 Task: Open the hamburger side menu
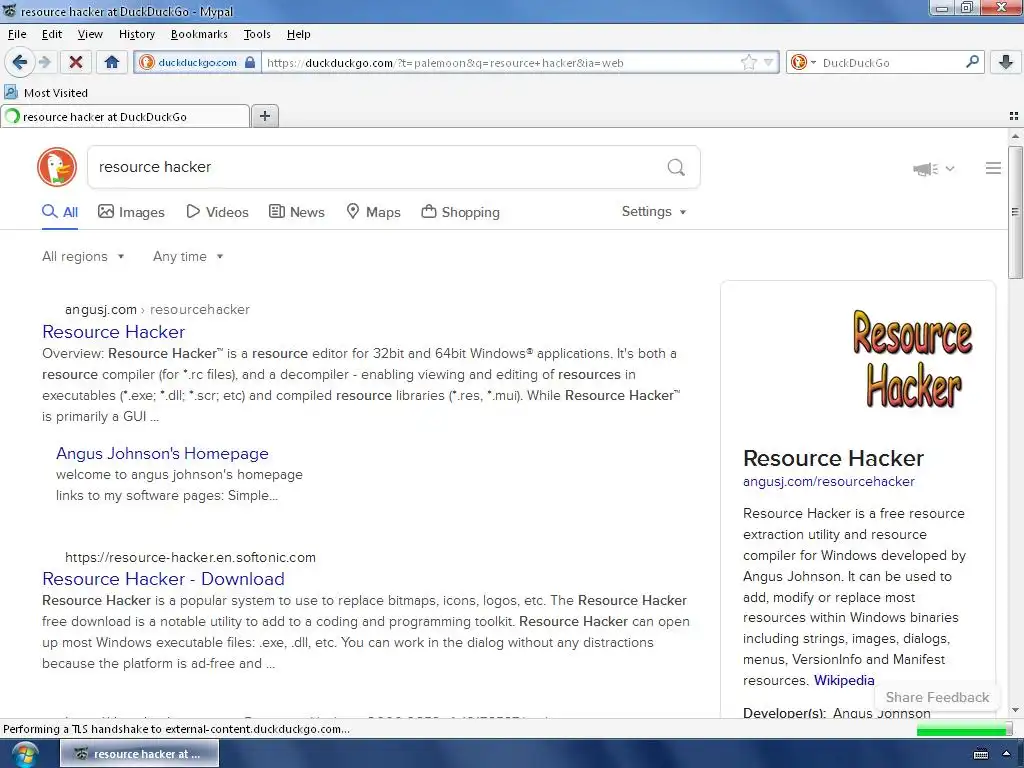(993, 168)
